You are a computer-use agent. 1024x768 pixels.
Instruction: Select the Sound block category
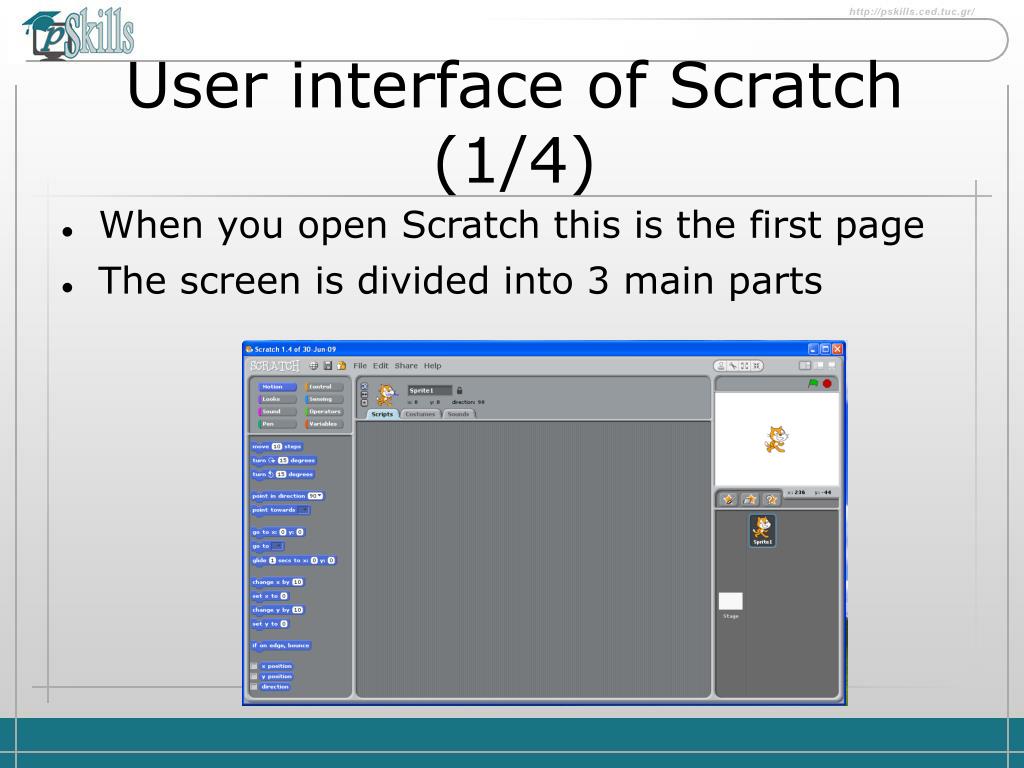click(277, 411)
